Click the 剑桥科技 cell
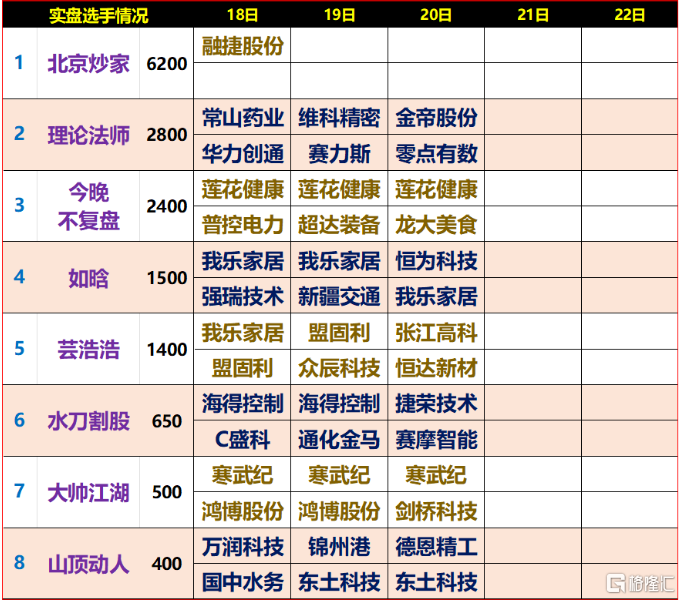Screen dimensions: 681x600 click(436, 510)
